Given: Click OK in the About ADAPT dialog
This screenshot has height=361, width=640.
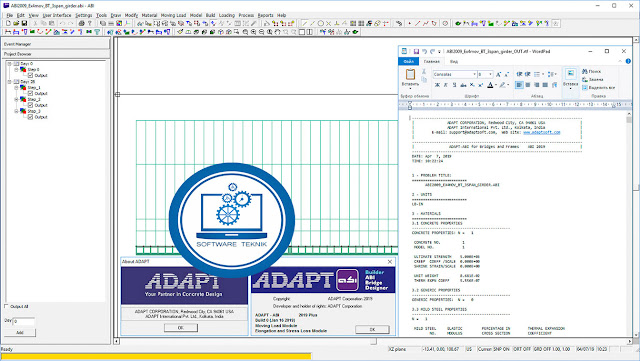Looking at the screenshot, I should coord(181,328).
